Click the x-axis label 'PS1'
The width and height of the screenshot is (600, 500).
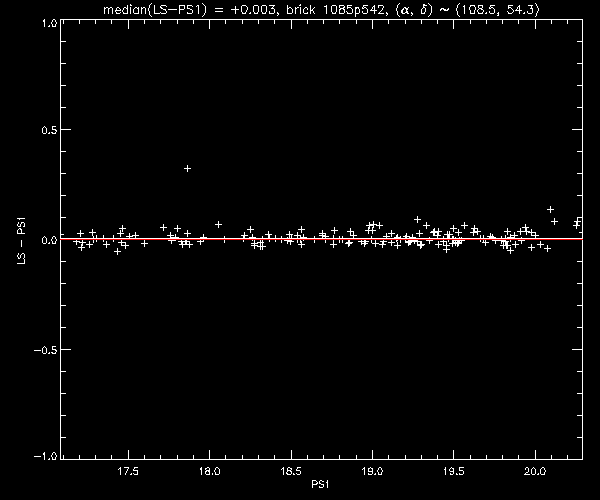320,484
